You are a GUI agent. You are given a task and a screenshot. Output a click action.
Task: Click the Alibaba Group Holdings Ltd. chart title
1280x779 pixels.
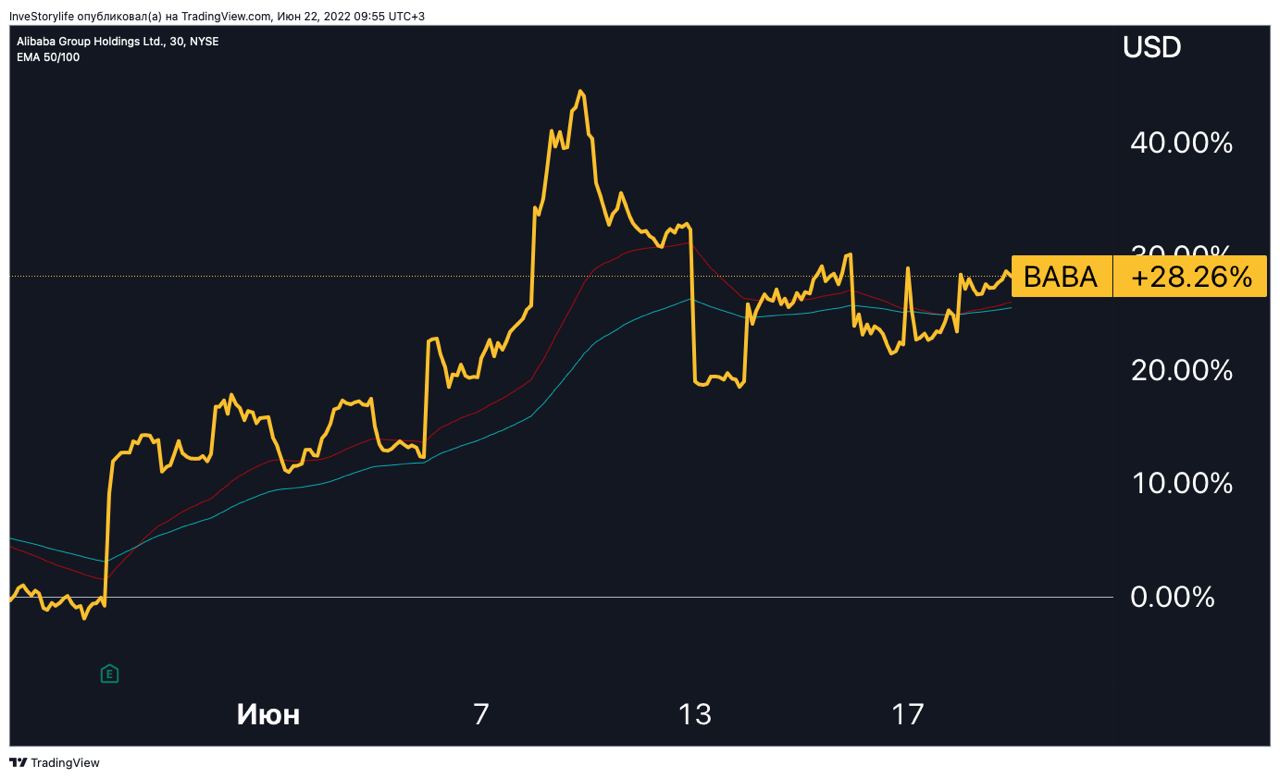tap(118, 42)
